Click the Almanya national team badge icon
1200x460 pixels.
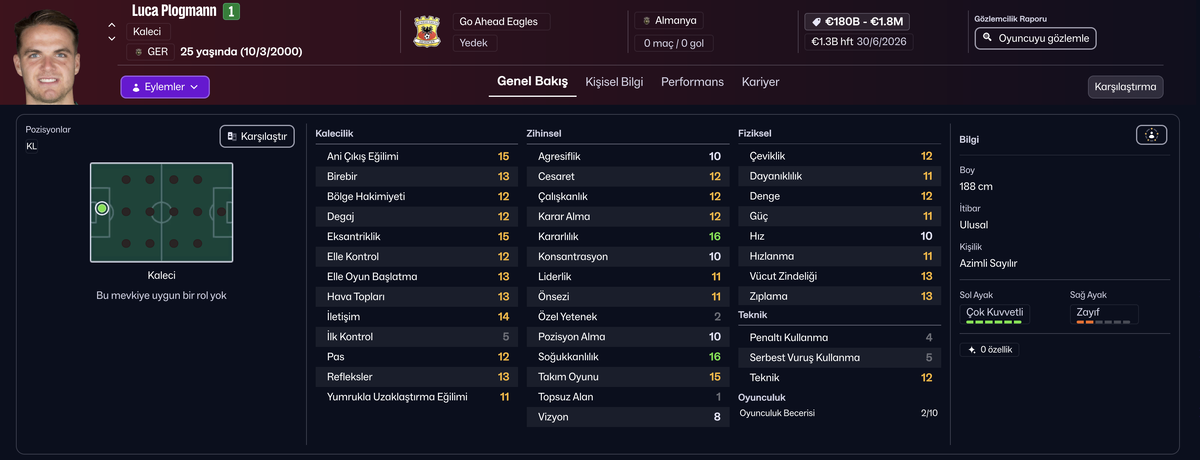click(x=646, y=21)
